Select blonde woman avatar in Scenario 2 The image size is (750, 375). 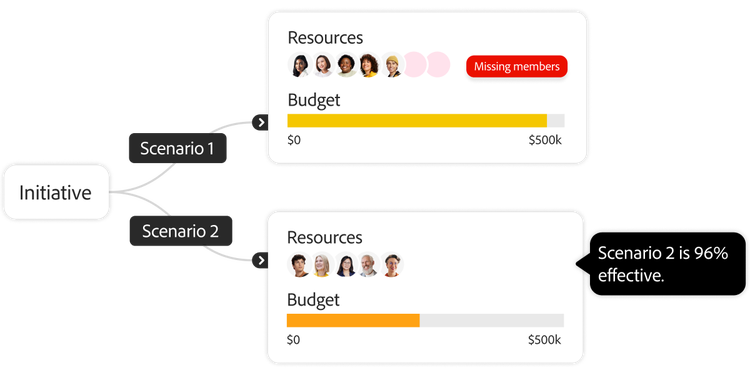pos(322,265)
